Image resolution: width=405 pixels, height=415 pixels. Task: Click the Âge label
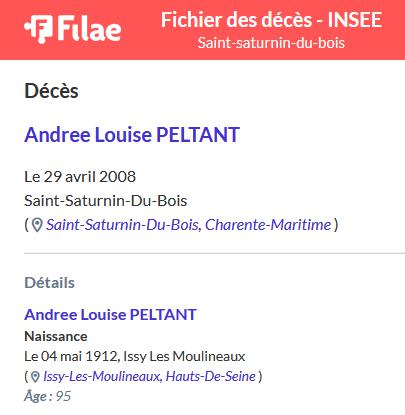point(38,396)
